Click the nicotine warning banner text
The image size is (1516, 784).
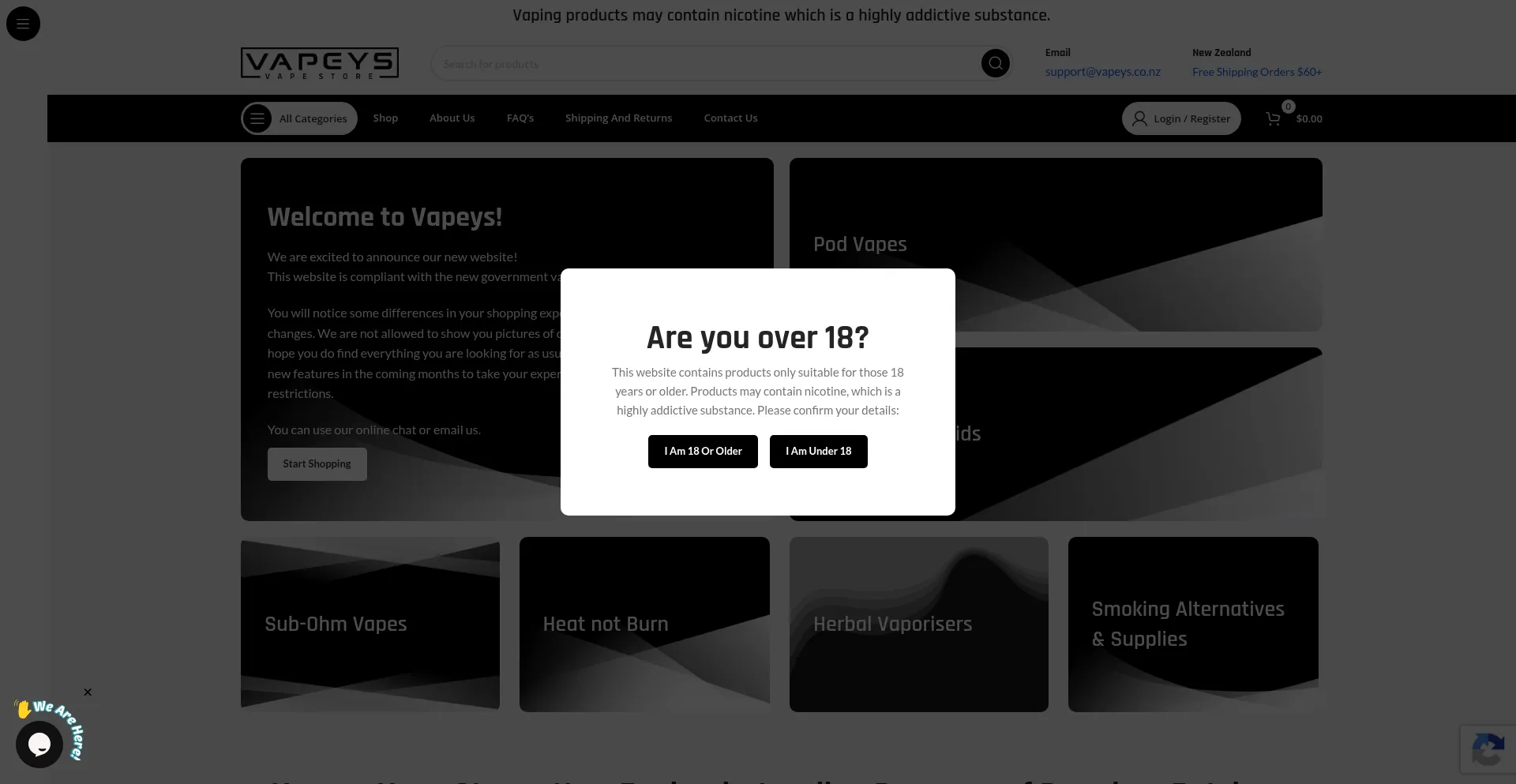click(x=782, y=15)
